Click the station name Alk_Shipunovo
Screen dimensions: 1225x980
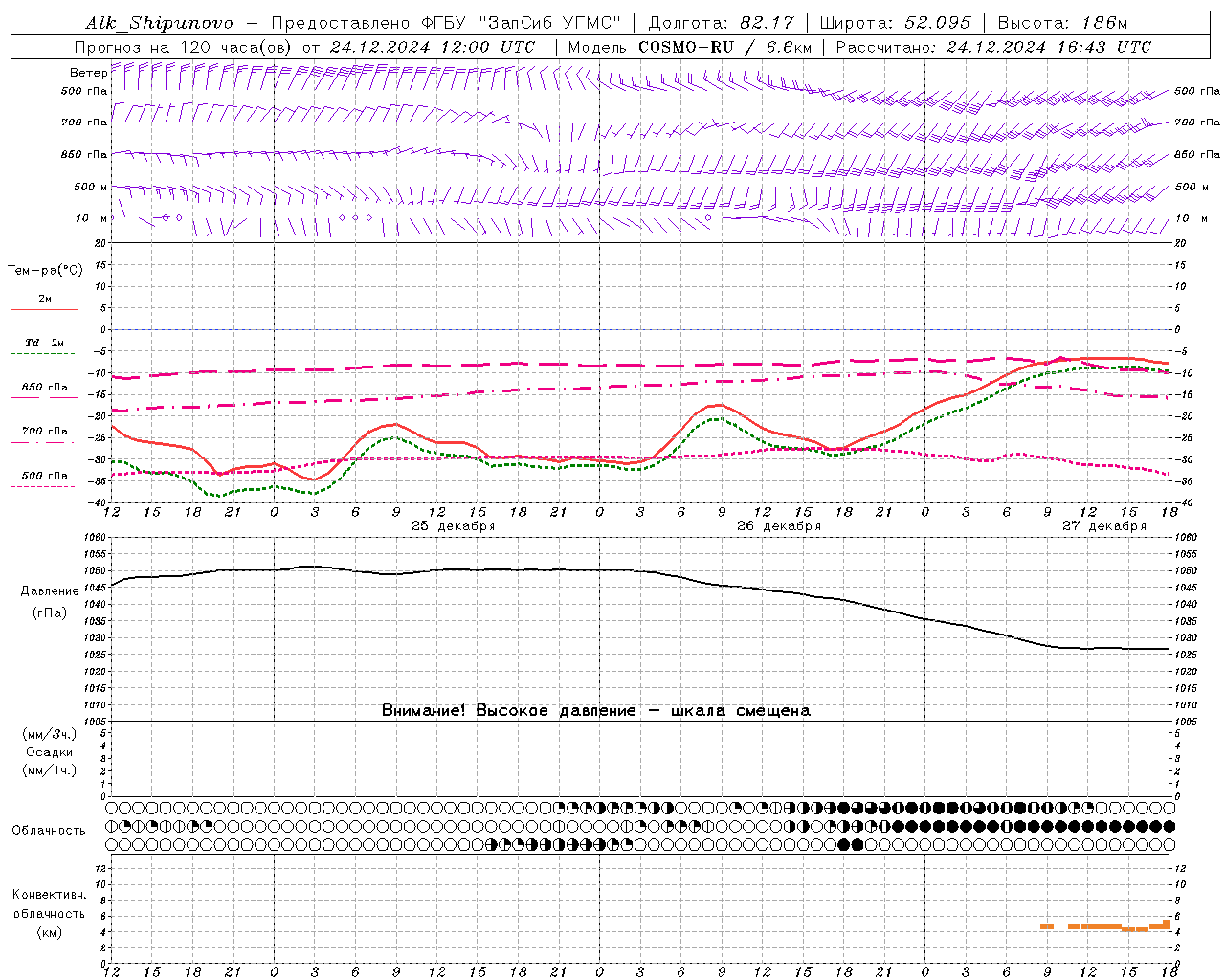coord(159,23)
